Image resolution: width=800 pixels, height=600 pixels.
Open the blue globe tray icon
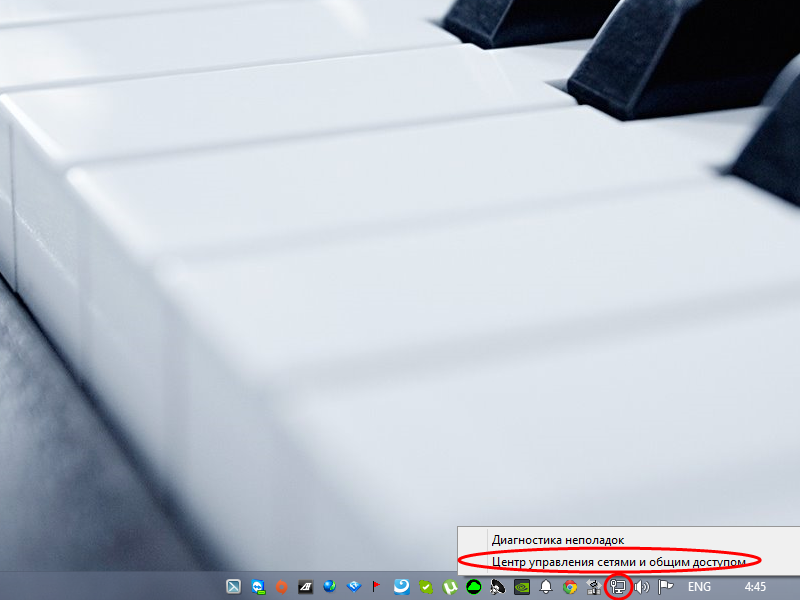point(330,586)
